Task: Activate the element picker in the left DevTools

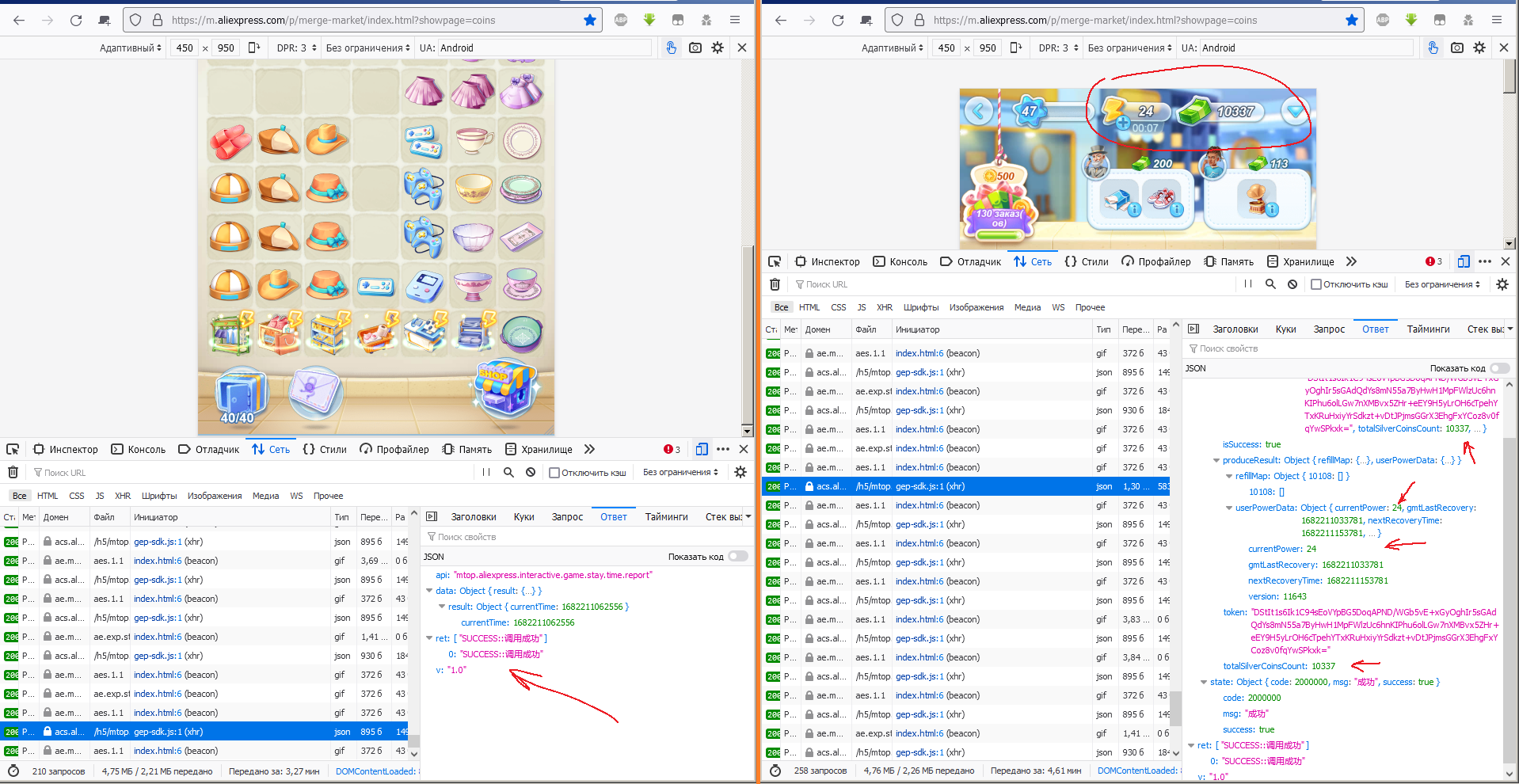Action: point(13,449)
